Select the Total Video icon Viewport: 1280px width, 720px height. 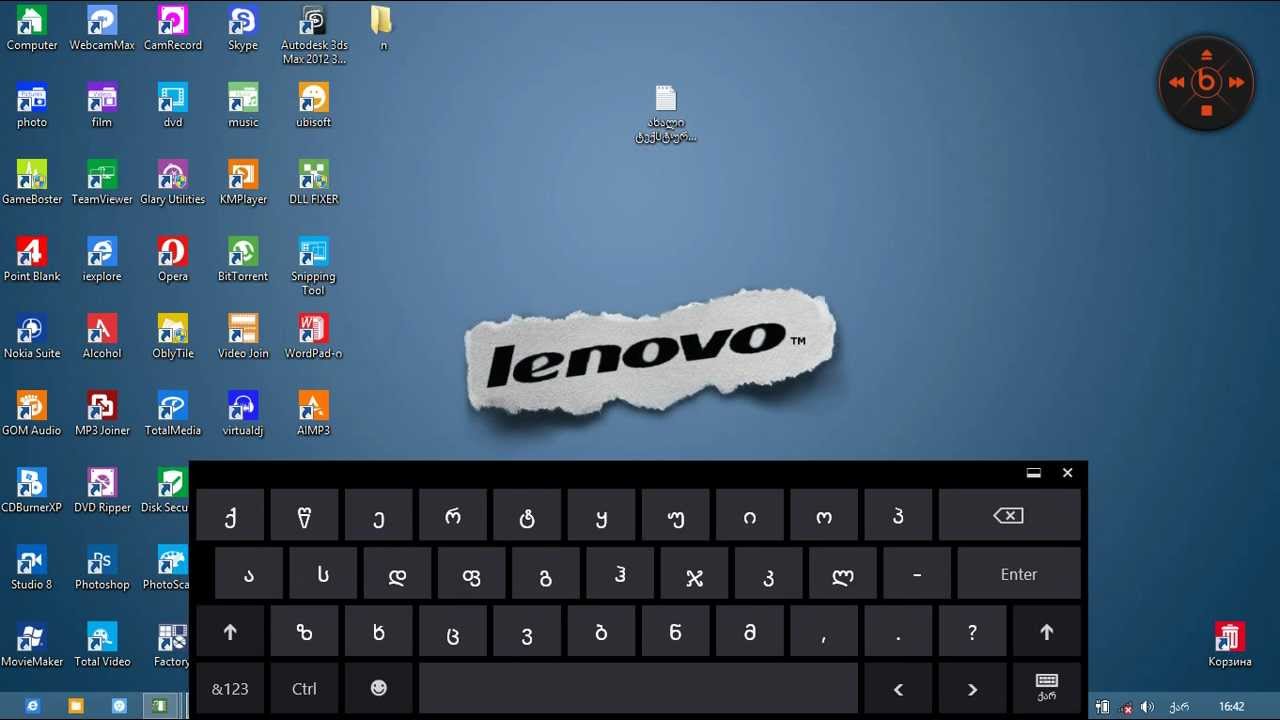(102, 644)
